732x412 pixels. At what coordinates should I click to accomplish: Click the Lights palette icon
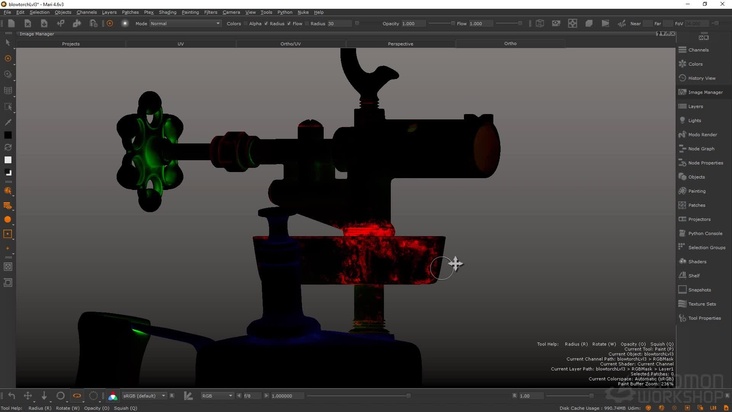[683, 120]
